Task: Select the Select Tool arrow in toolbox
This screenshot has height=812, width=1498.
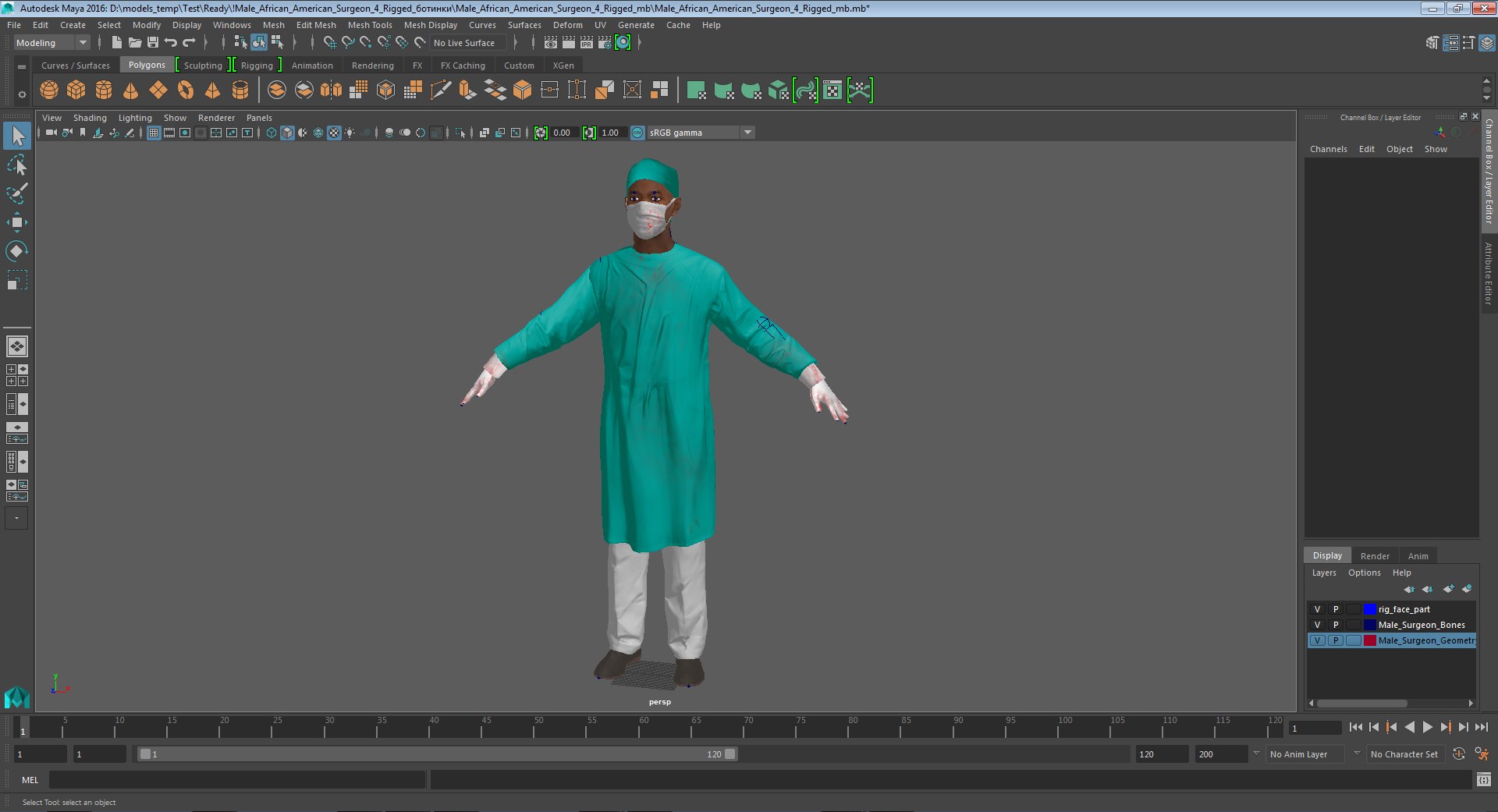Action: (17, 137)
